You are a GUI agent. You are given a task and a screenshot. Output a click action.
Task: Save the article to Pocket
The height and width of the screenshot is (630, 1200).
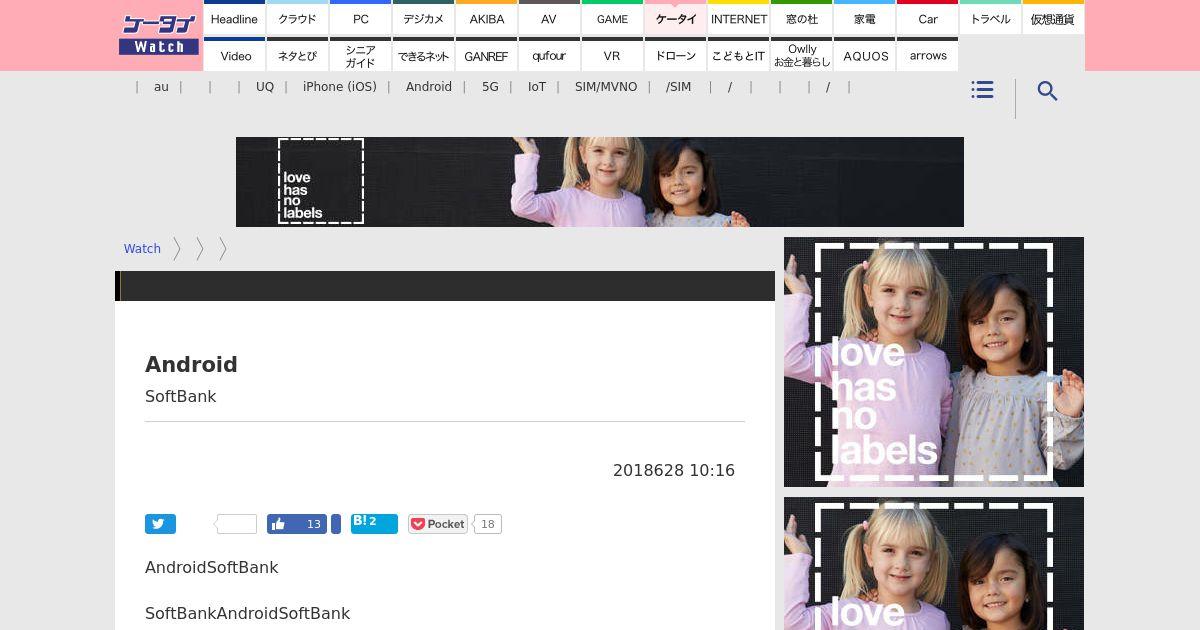(x=437, y=524)
